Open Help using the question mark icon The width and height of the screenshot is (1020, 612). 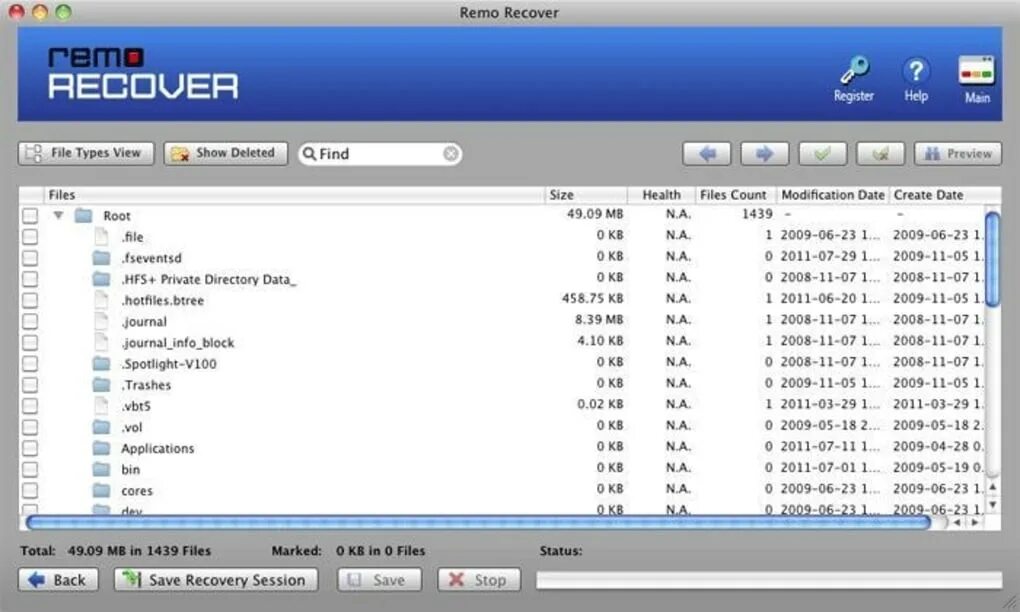coord(916,75)
